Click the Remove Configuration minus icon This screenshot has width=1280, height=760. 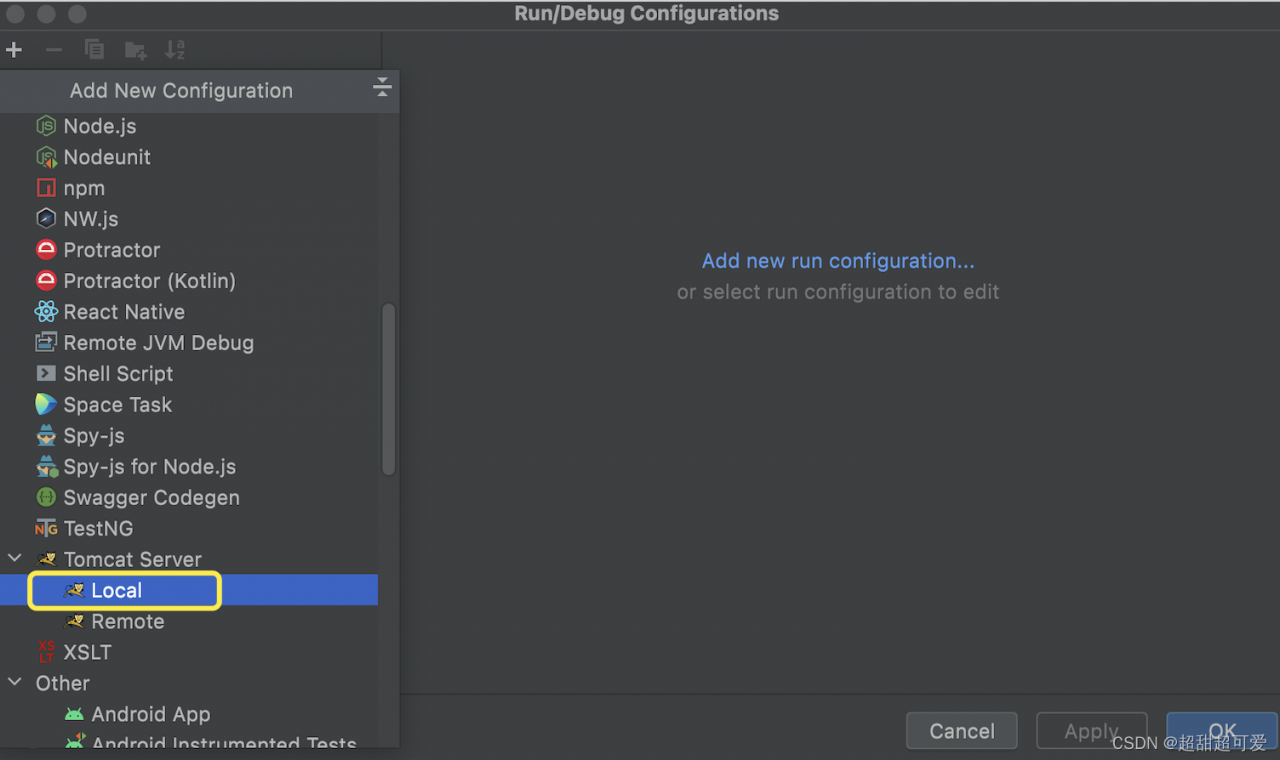[54, 50]
